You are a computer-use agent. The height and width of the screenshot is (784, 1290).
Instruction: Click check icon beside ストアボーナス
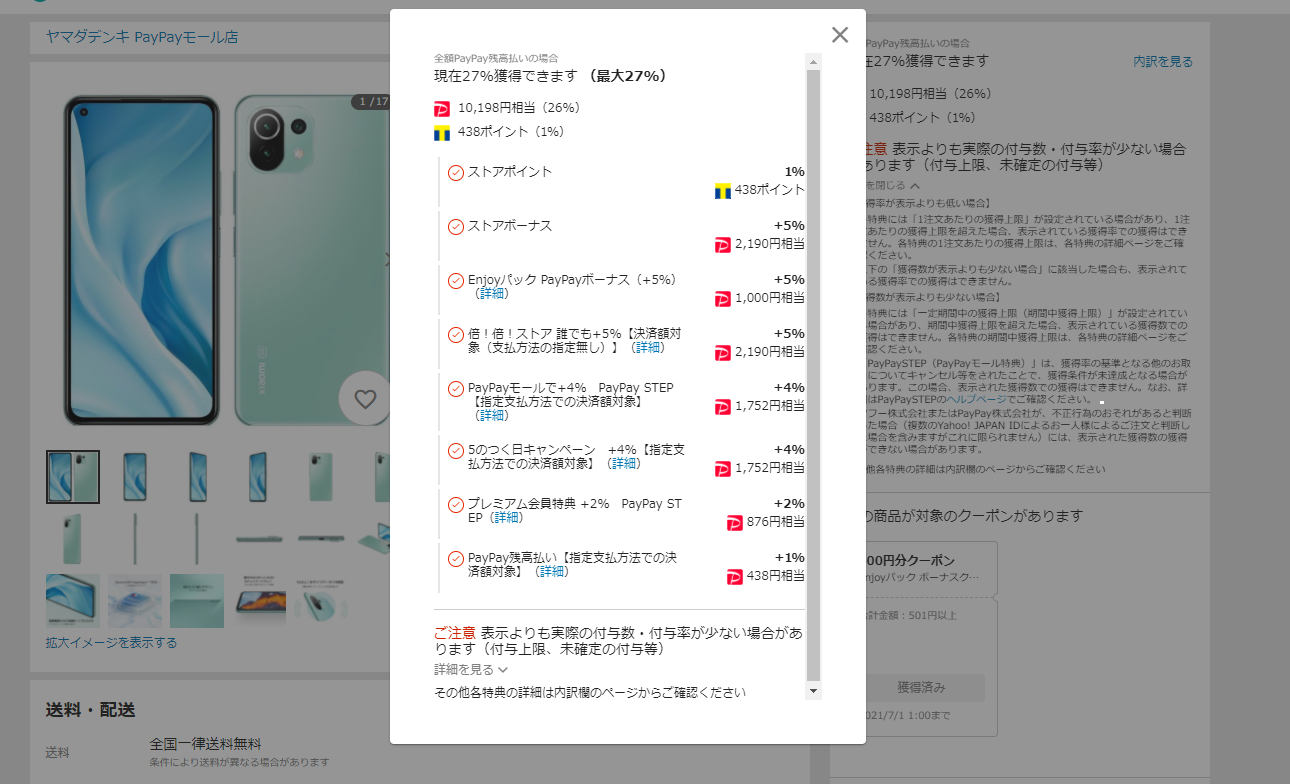click(x=456, y=226)
